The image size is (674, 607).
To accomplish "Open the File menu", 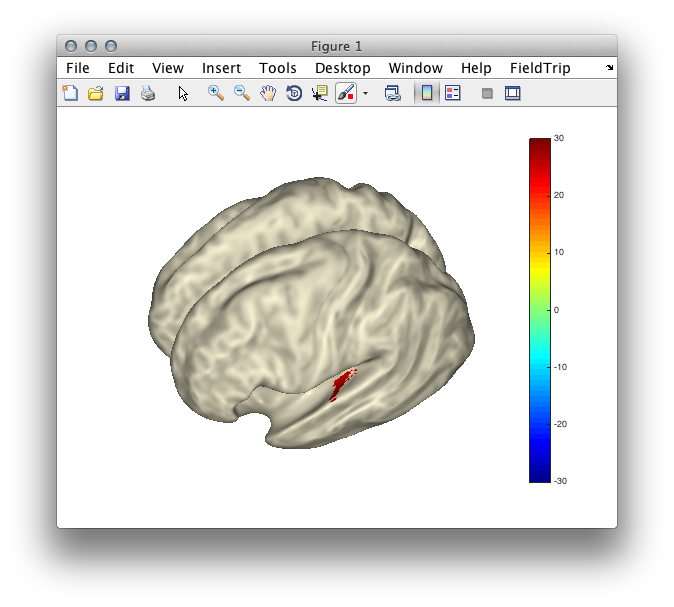I will coord(78,68).
